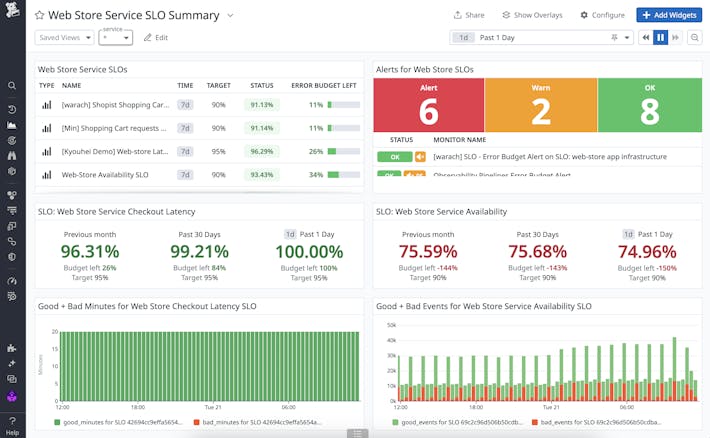Open the Configure menu
Screen dimensions: 710x438
601,15
